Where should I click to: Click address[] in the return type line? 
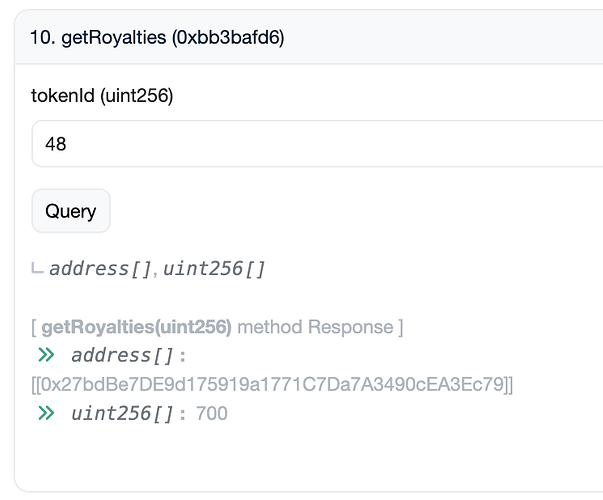pyautogui.click(x=100, y=268)
